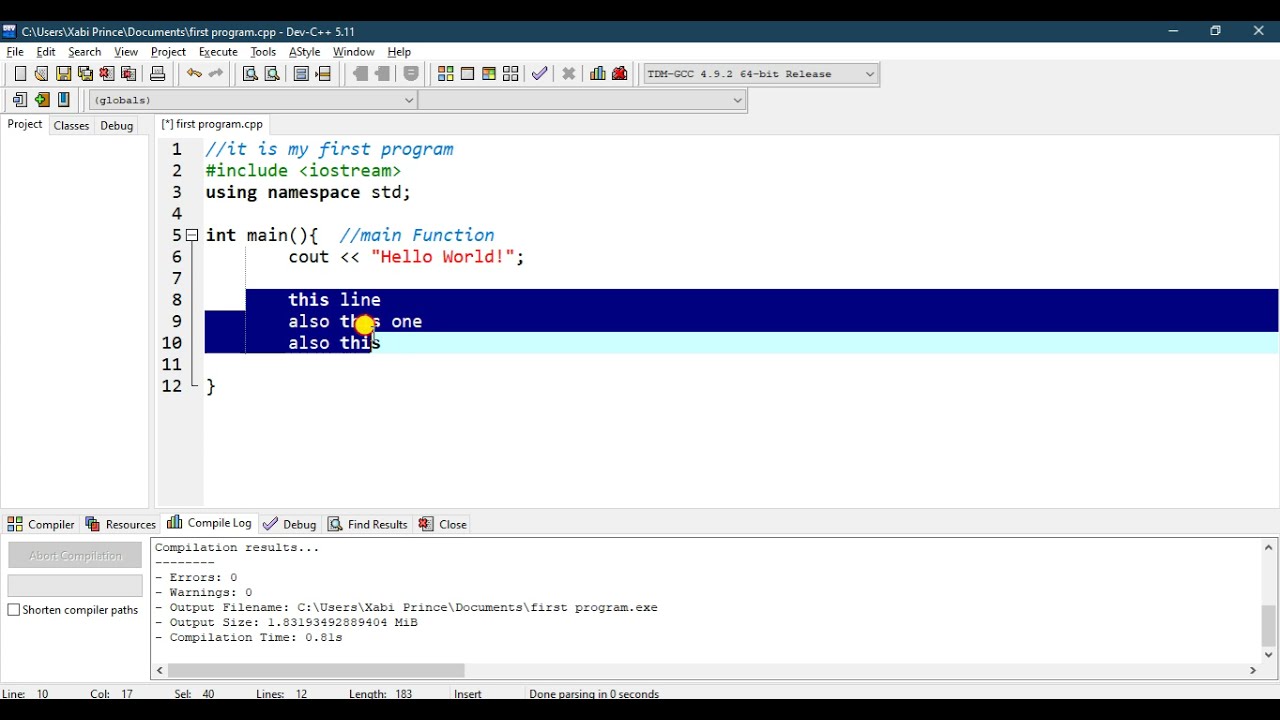Click the Undo arrow icon

194,73
